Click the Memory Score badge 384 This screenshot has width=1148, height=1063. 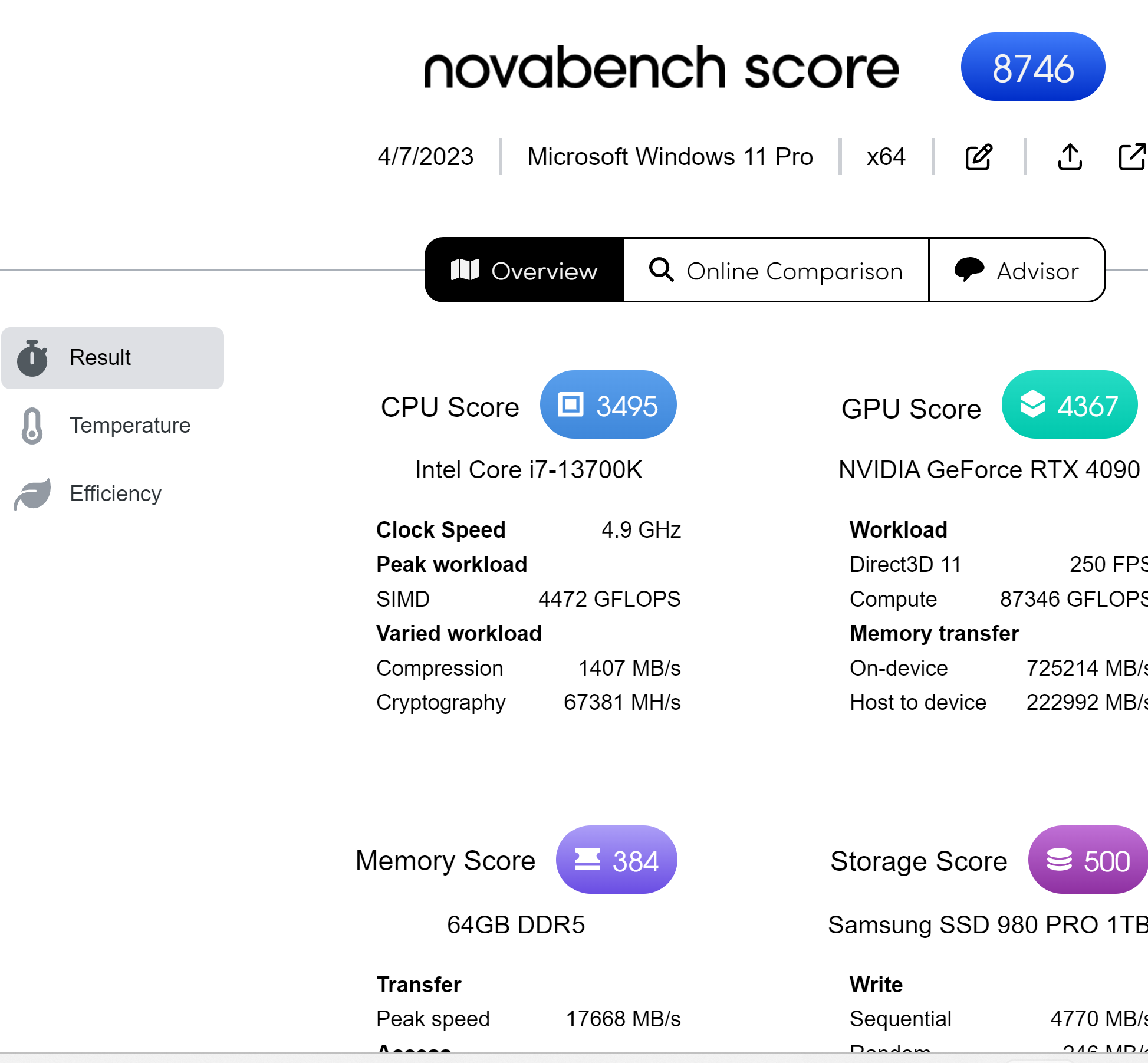tap(616, 860)
